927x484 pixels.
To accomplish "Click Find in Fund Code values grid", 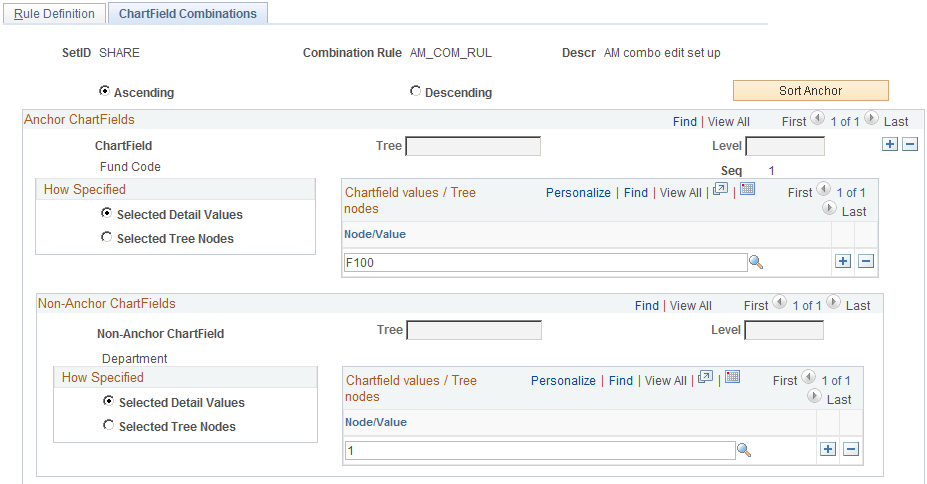I will click(x=636, y=193).
